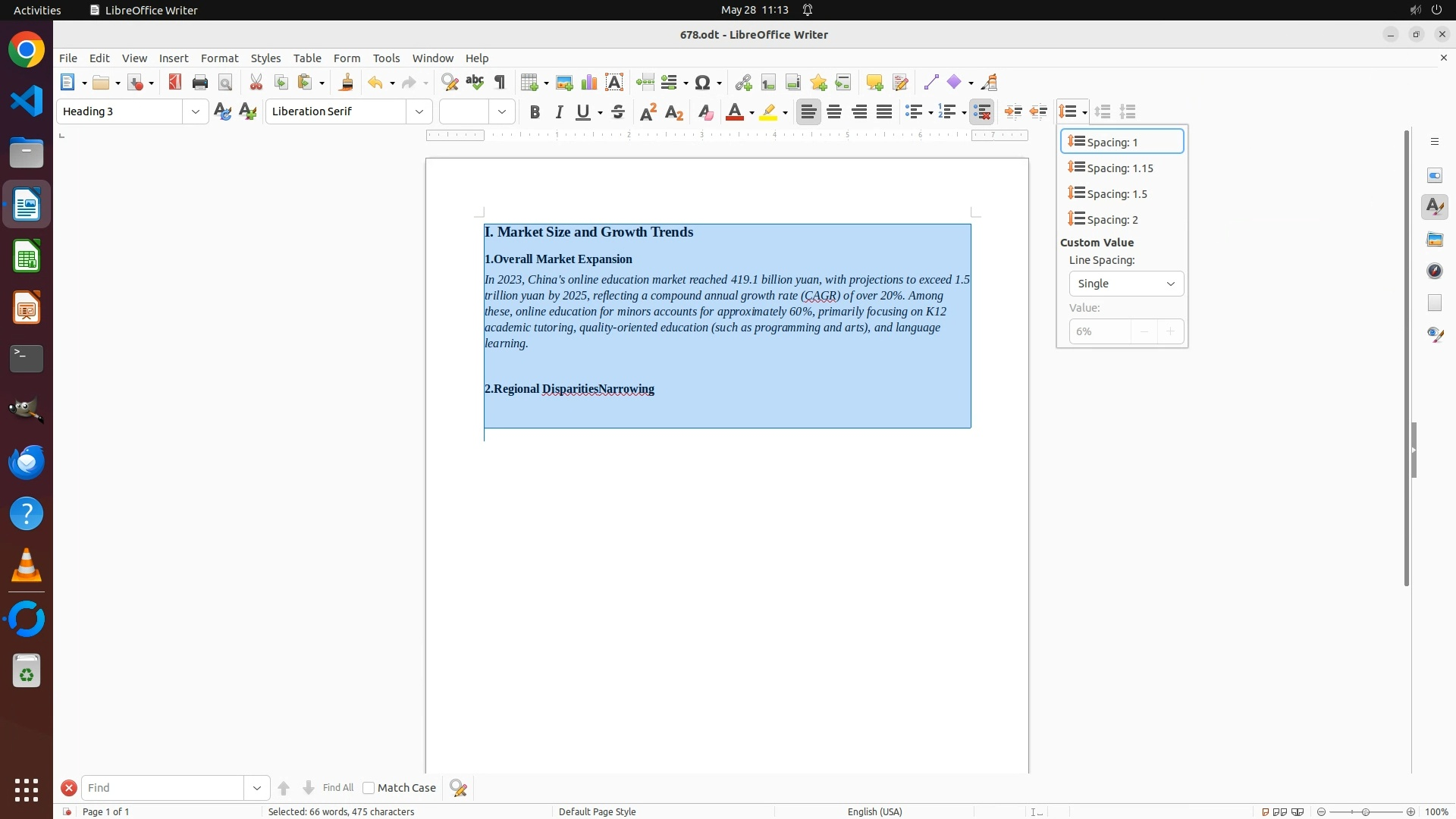
Task: Click the Strikethrough formatting icon
Action: pyautogui.click(x=618, y=112)
